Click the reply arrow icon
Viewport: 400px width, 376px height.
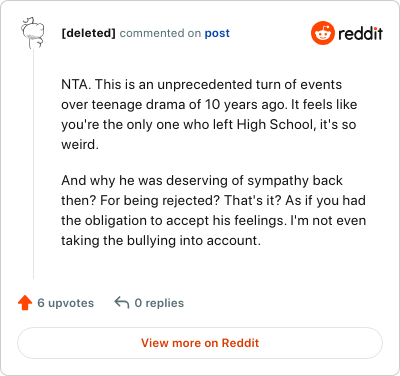coord(122,303)
